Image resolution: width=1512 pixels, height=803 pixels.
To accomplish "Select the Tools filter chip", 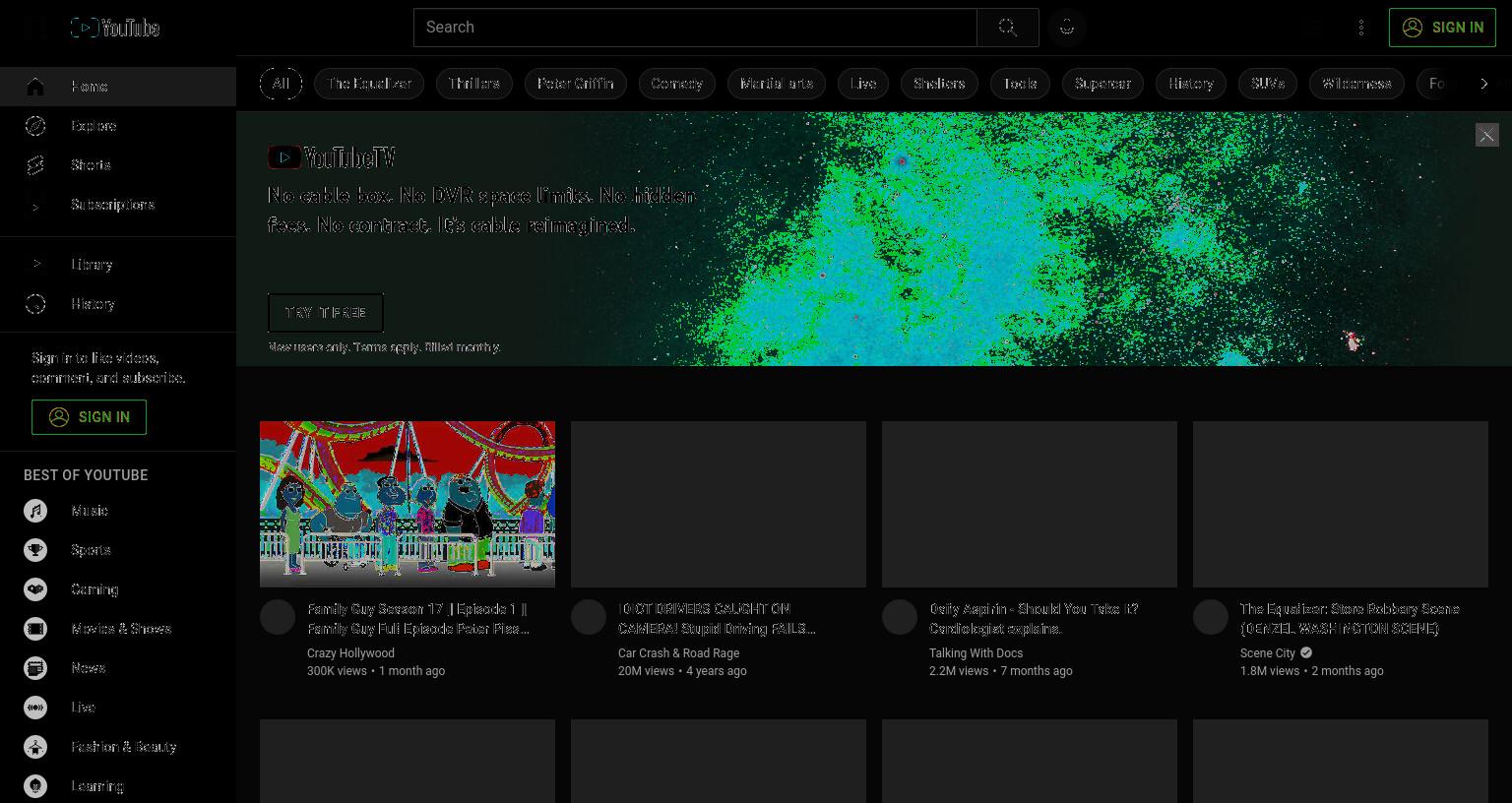I will (x=1020, y=84).
